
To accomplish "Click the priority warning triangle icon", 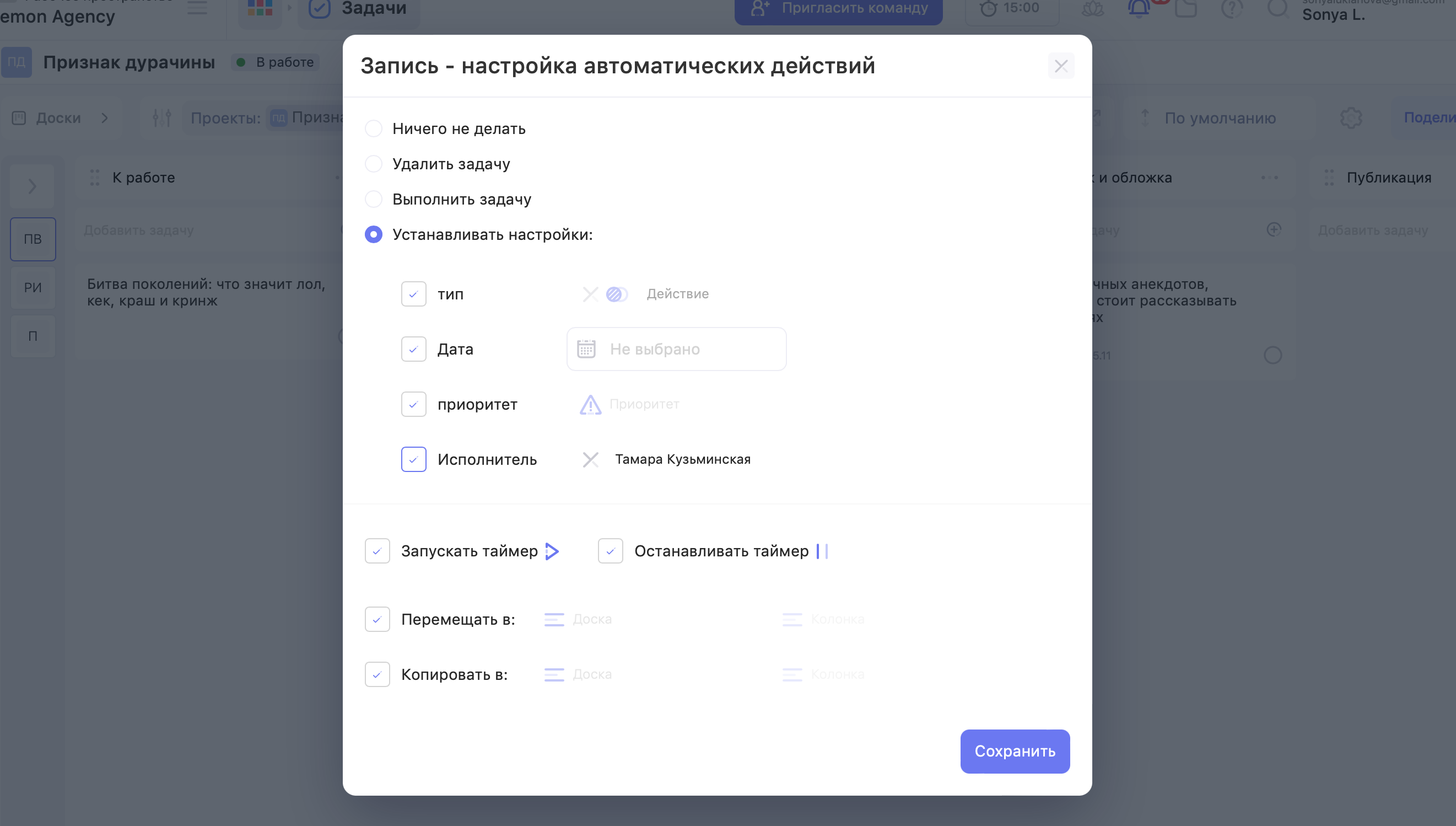I will point(590,405).
